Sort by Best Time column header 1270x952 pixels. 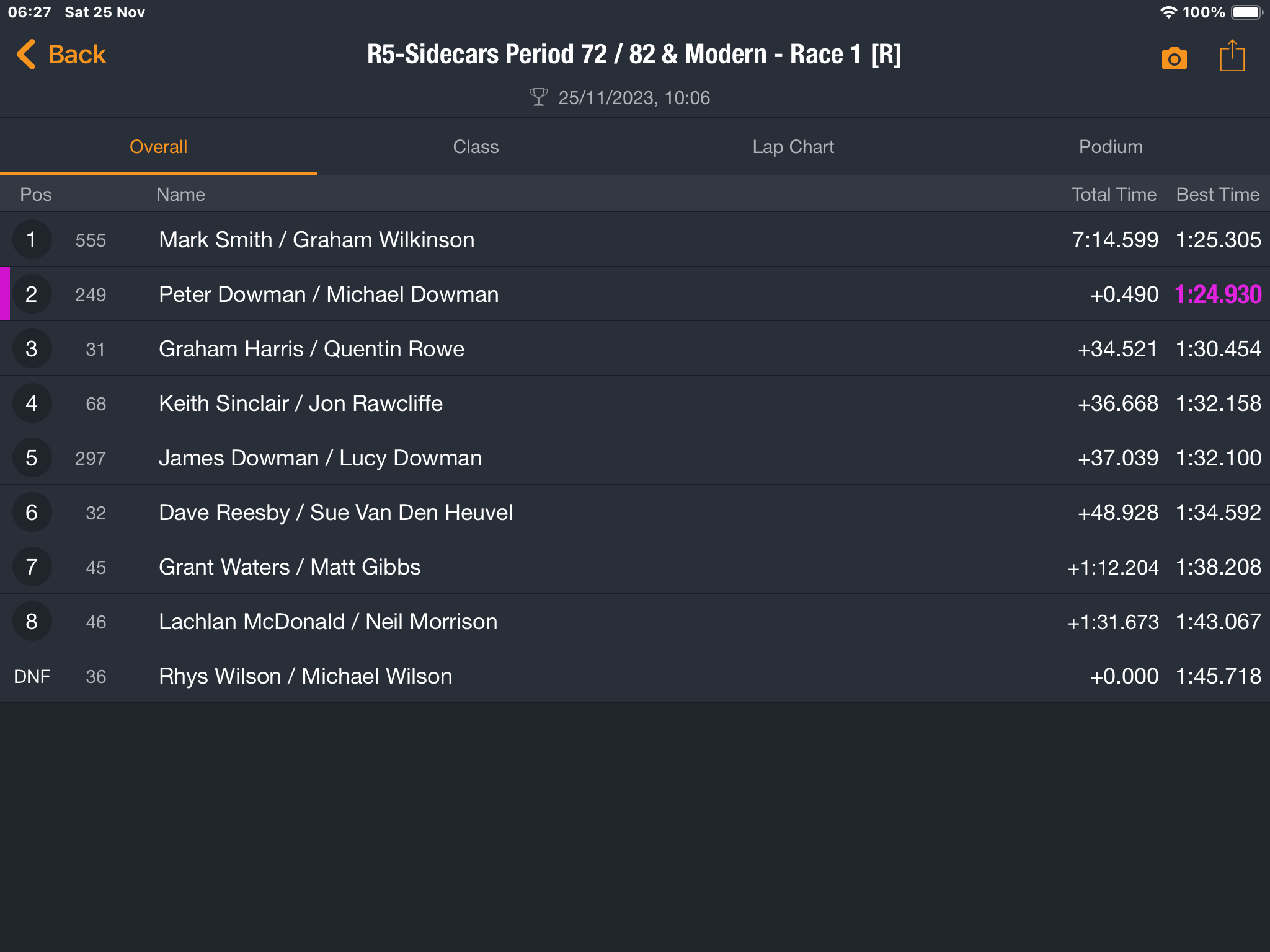[x=1218, y=195]
